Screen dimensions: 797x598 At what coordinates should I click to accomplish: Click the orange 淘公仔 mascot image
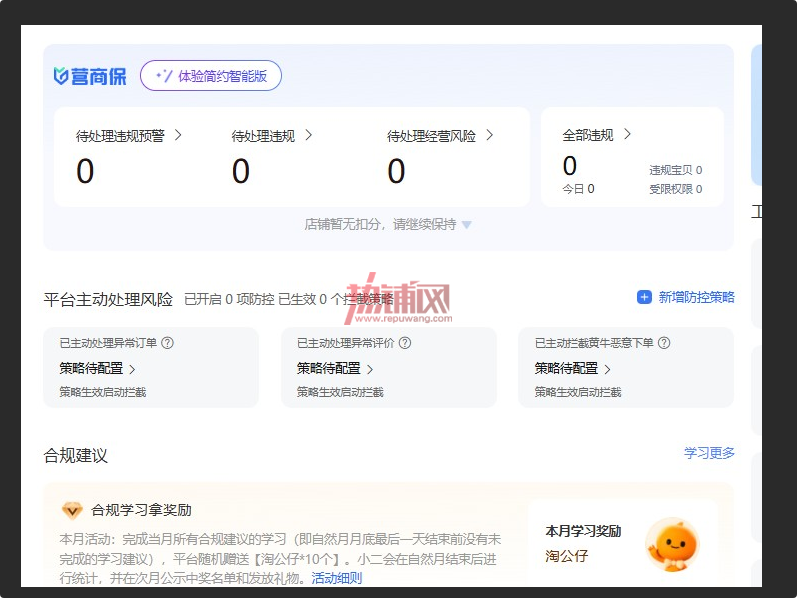click(672, 545)
